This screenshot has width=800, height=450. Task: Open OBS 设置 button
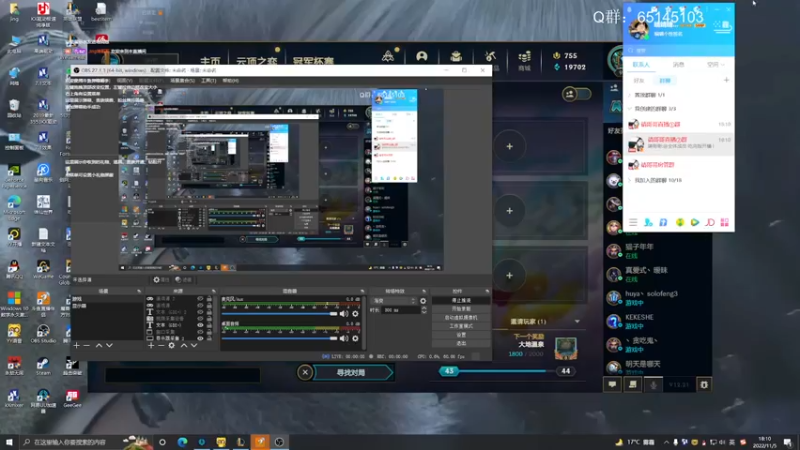pyautogui.click(x=461, y=335)
